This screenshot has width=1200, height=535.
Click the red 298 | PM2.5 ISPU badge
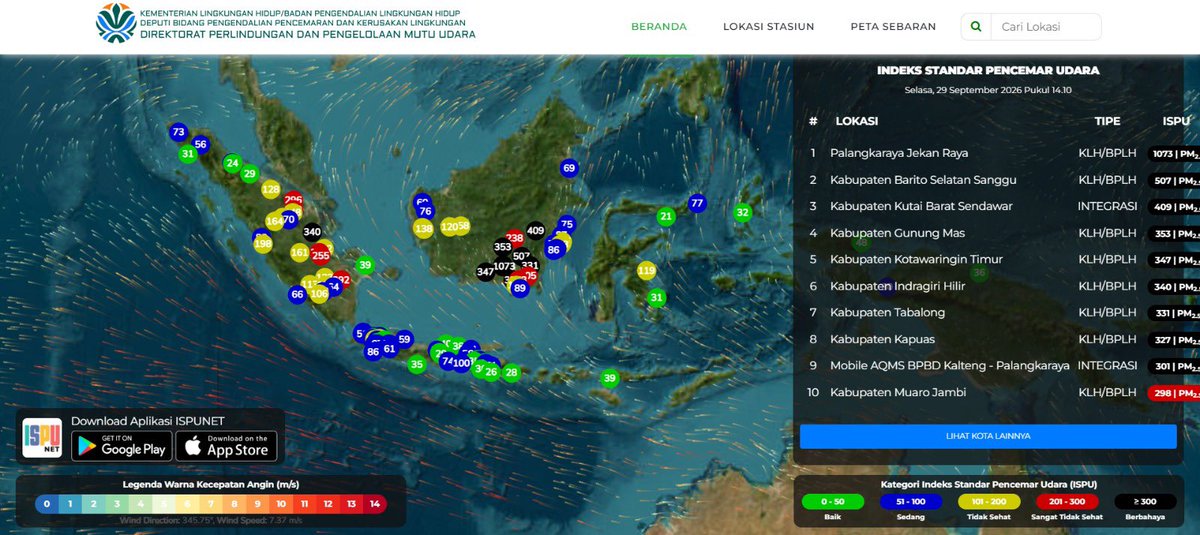pyautogui.click(x=1174, y=393)
